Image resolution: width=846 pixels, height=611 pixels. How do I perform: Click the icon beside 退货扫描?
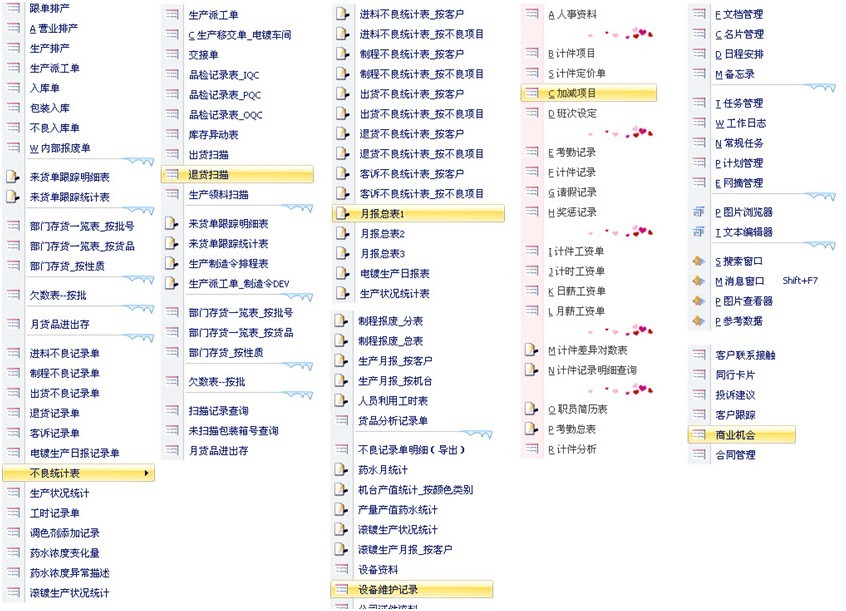(x=171, y=174)
